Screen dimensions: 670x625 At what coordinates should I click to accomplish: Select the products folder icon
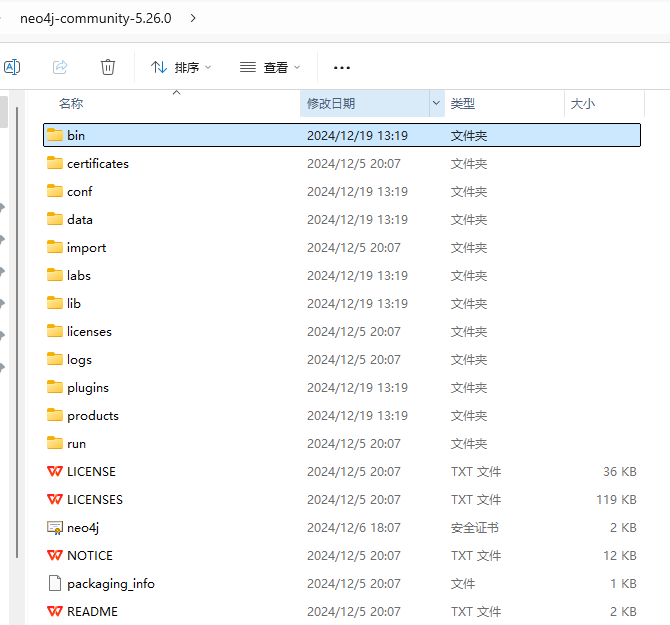(x=55, y=415)
